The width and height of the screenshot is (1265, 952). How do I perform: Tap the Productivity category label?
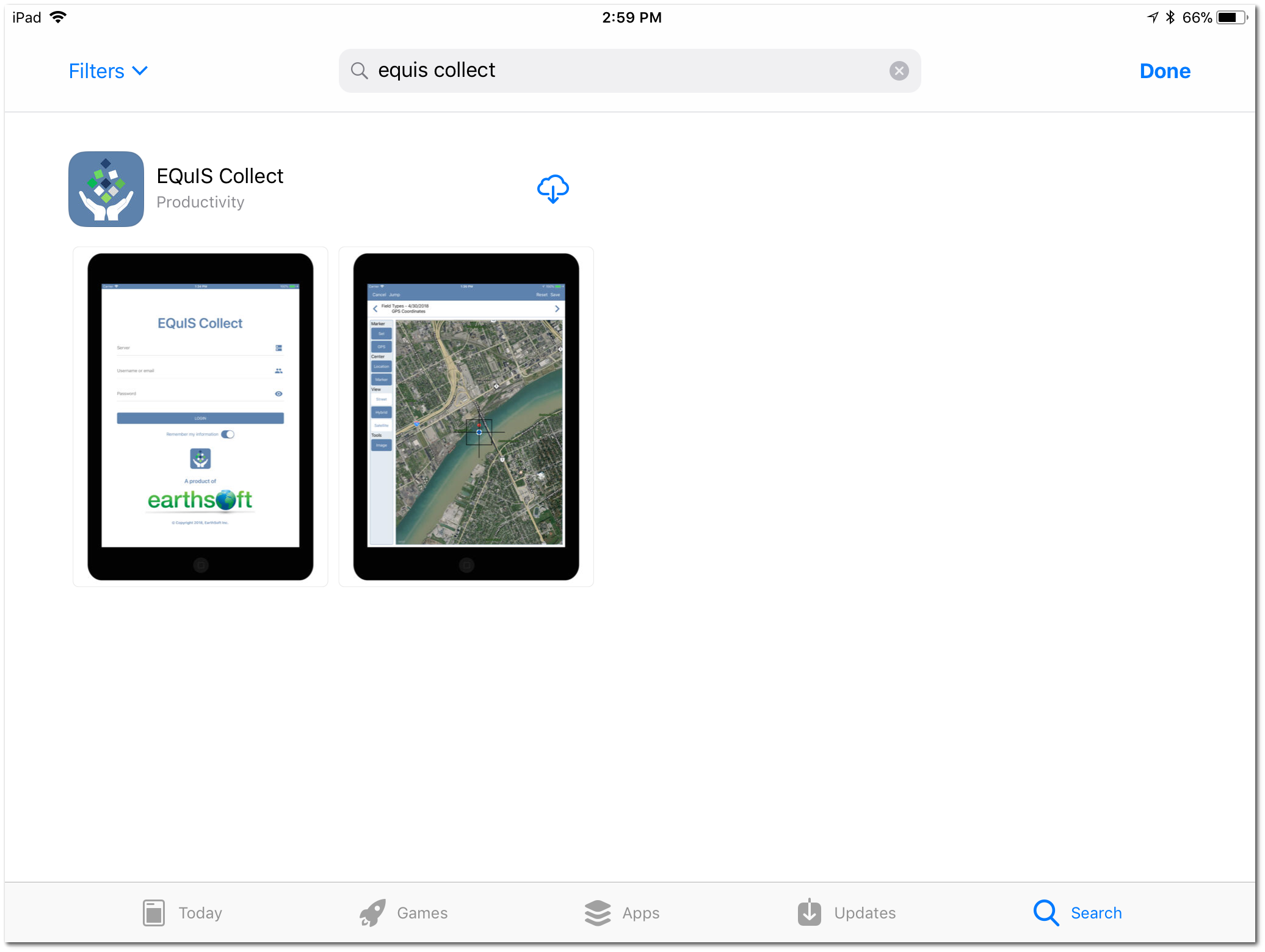(x=200, y=202)
